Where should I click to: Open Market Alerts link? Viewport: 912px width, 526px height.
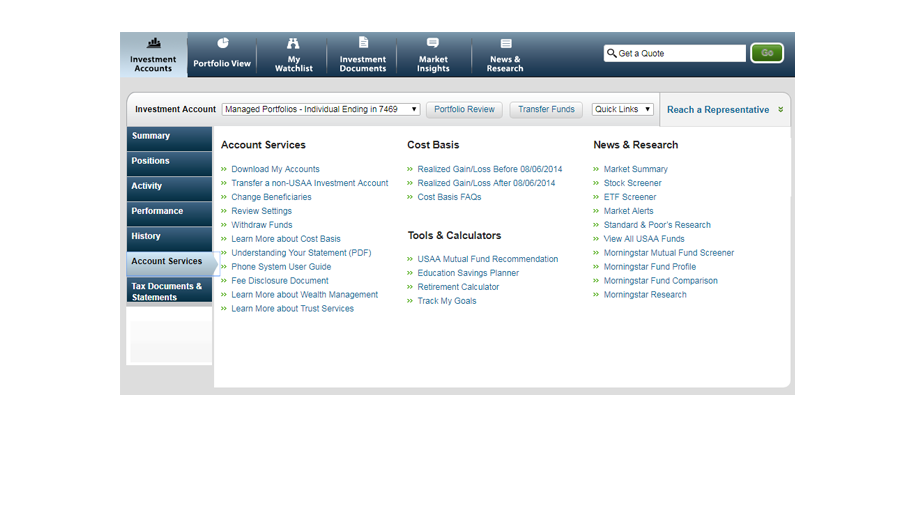point(628,211)
